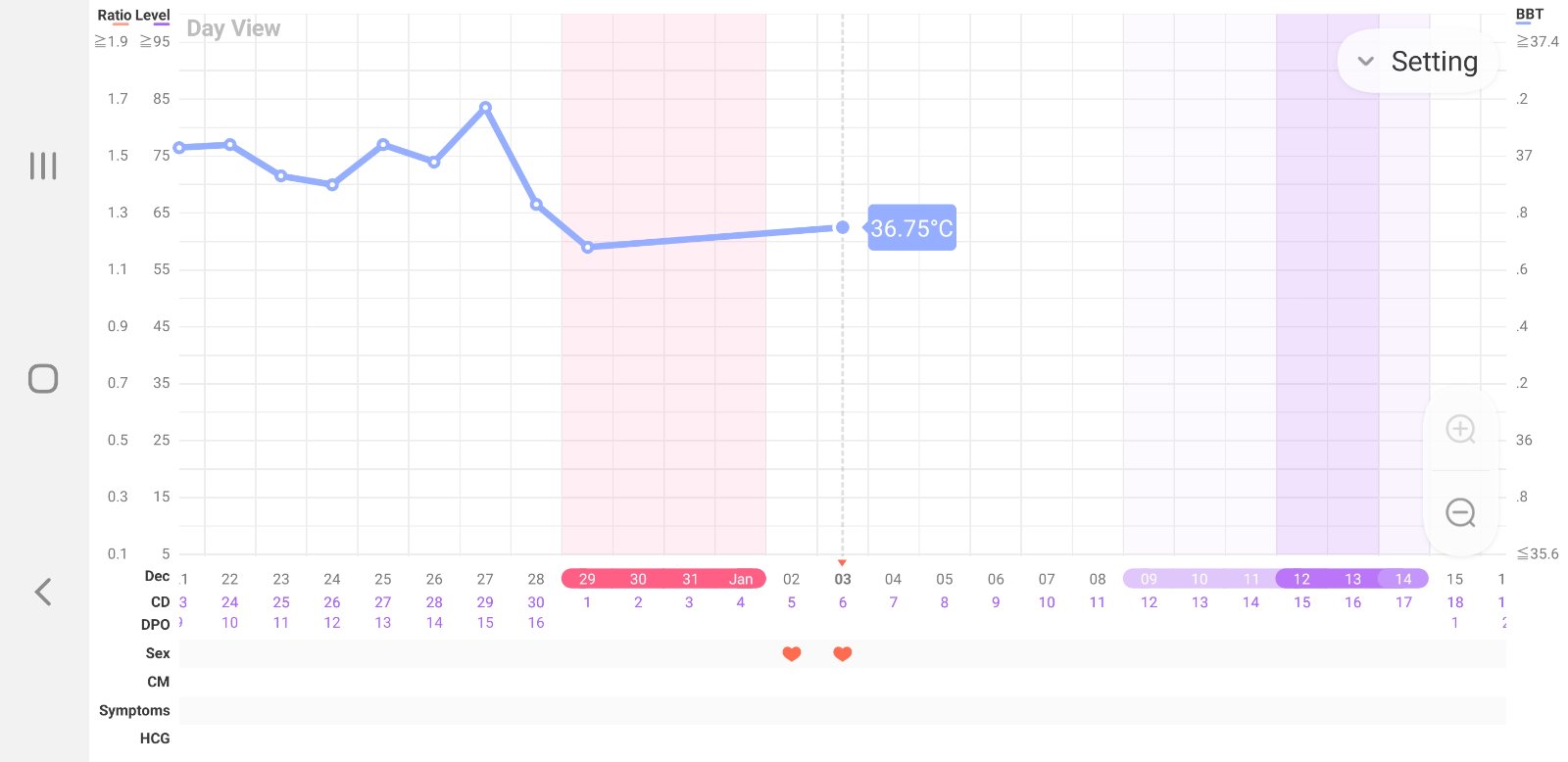Click heart icon under date 03

[x=843, y=653]
